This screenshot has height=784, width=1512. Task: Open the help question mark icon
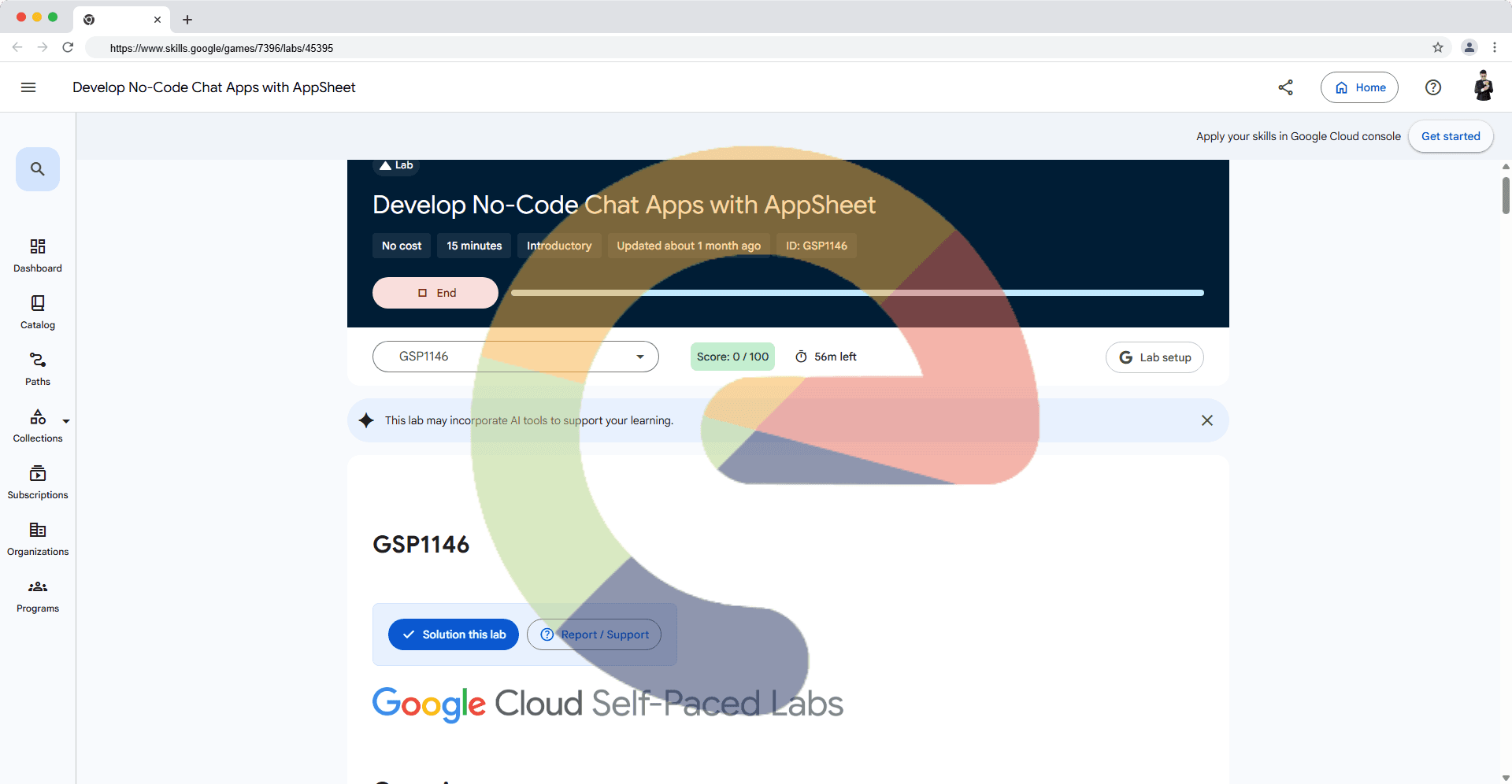(x=1433, y=87)
